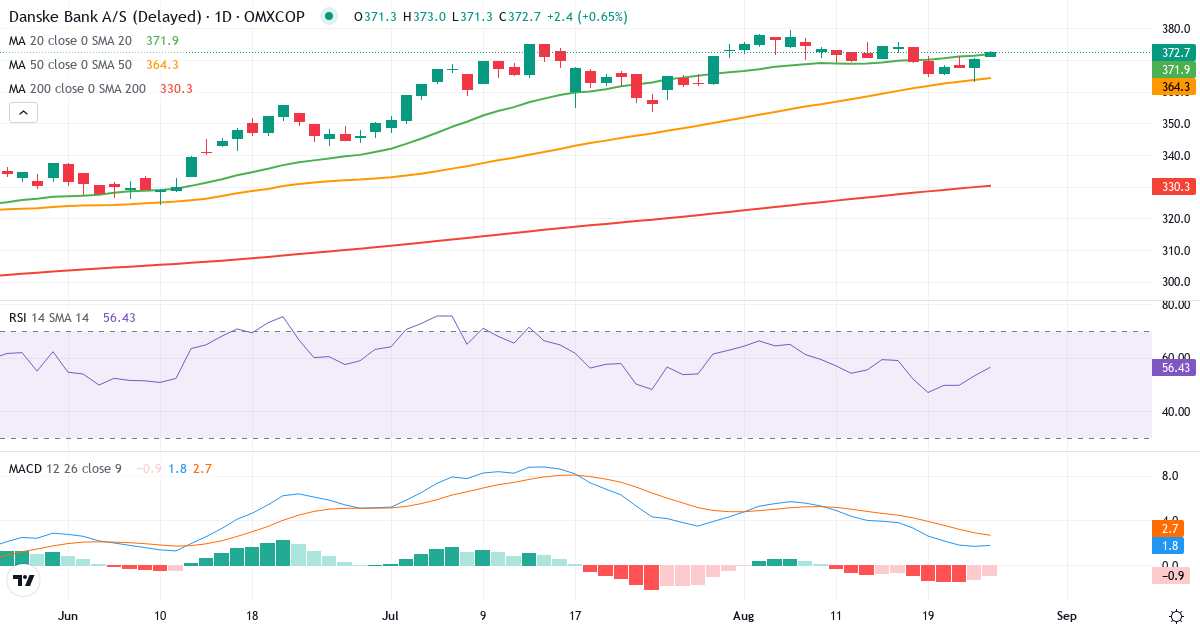
Task: Click the 17 date label on time axis
Action: [575, 616]
